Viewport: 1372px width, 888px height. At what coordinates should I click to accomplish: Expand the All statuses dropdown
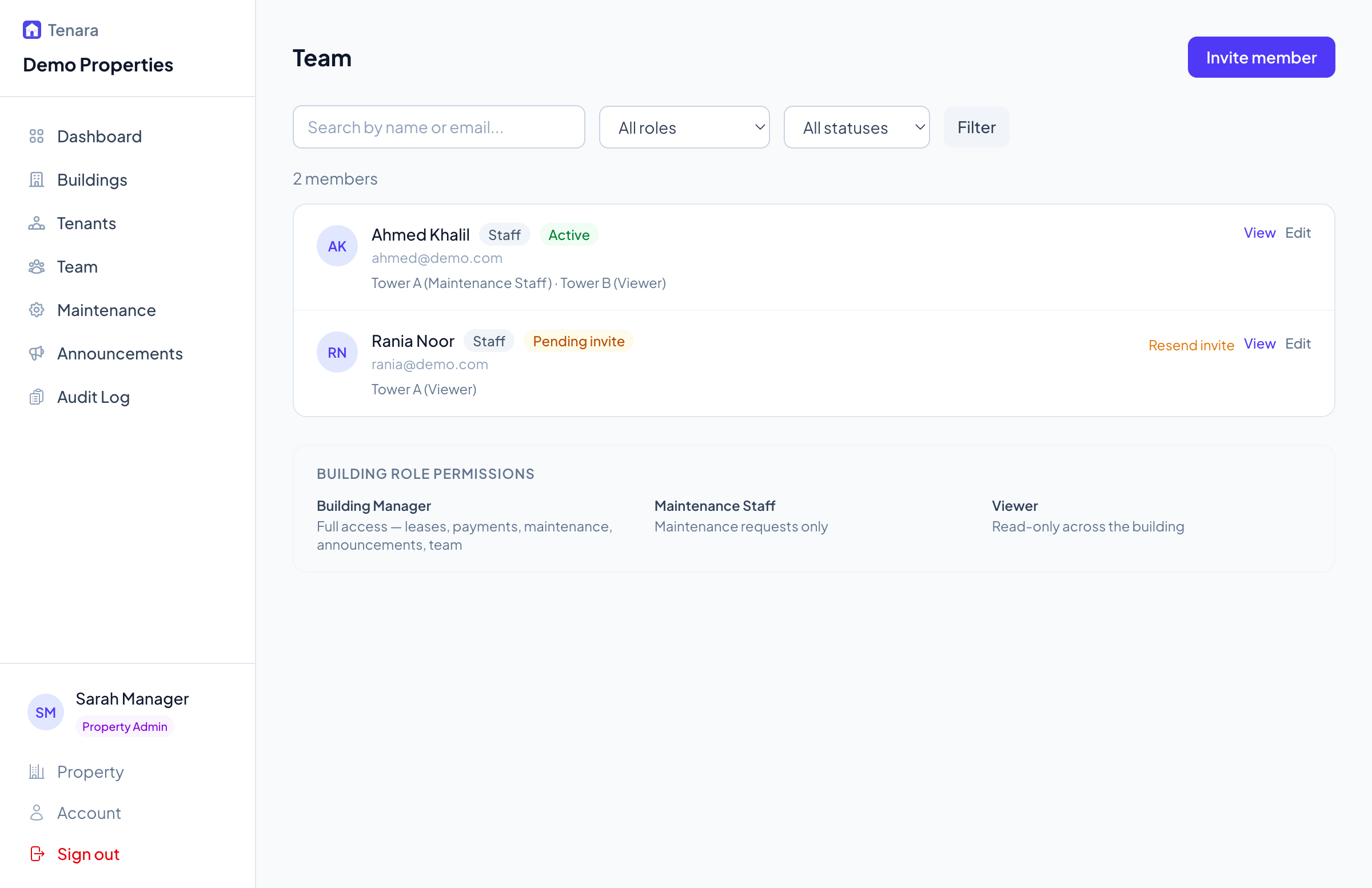pos(856,127)
